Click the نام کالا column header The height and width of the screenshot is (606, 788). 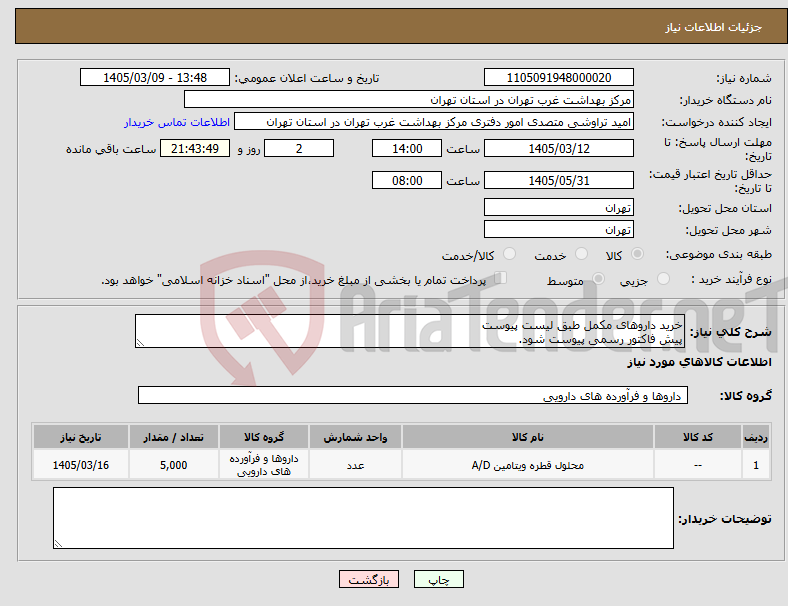528,437
